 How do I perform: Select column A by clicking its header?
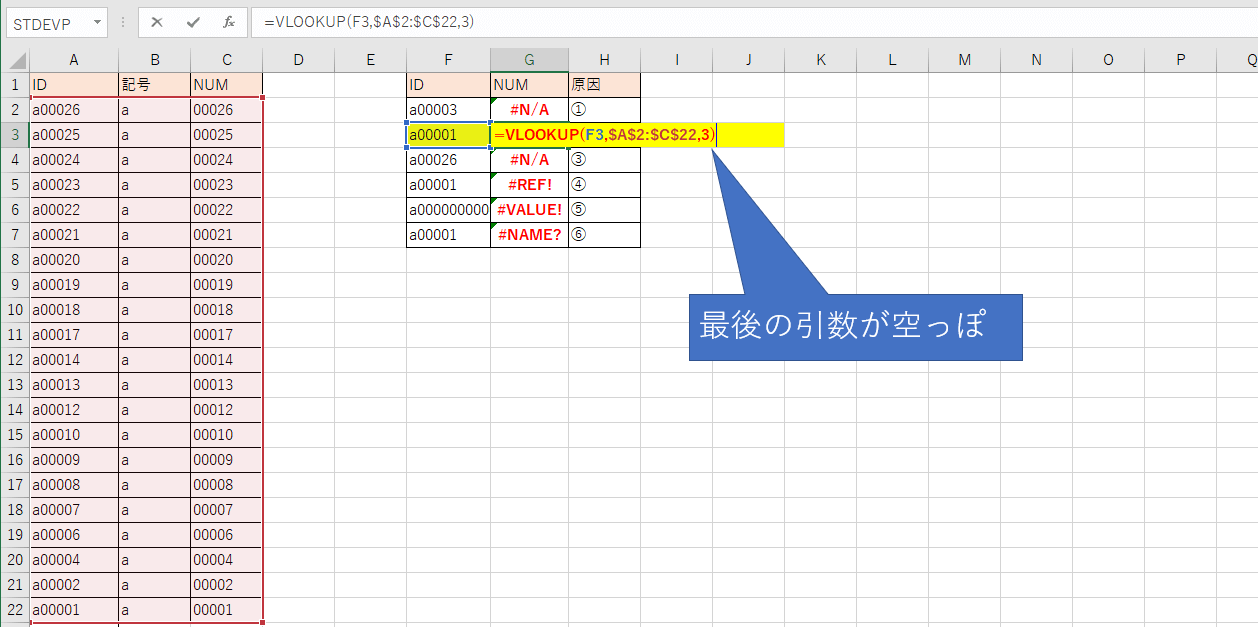coord(74,59)
